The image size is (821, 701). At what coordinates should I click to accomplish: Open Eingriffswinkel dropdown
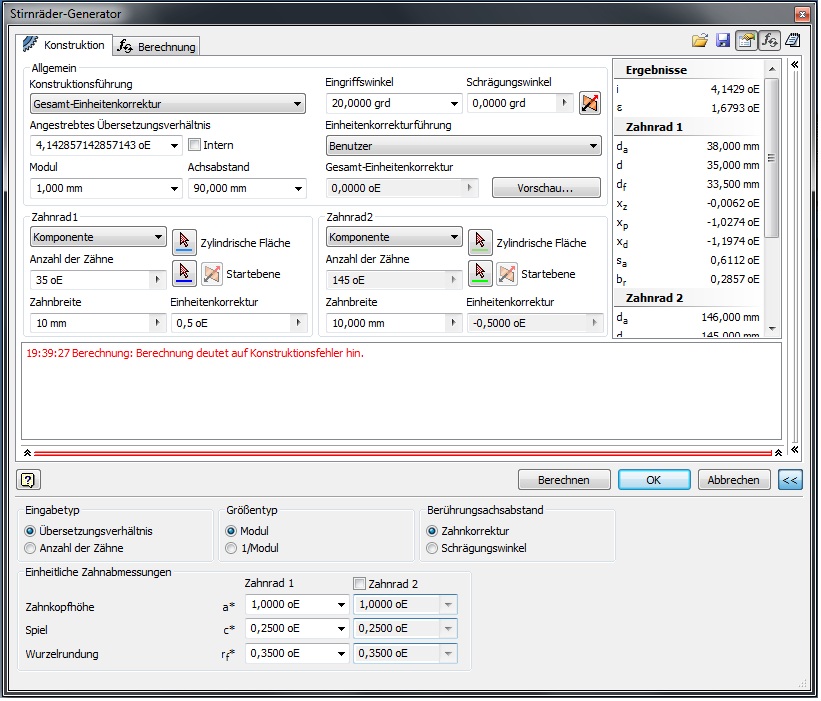point(456,104)
